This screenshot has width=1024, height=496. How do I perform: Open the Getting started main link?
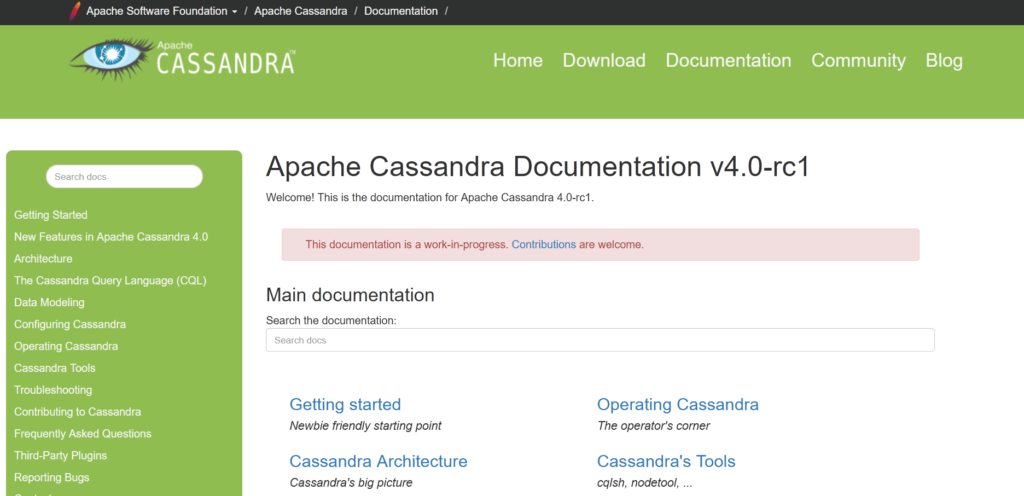(x=345, y=405)
